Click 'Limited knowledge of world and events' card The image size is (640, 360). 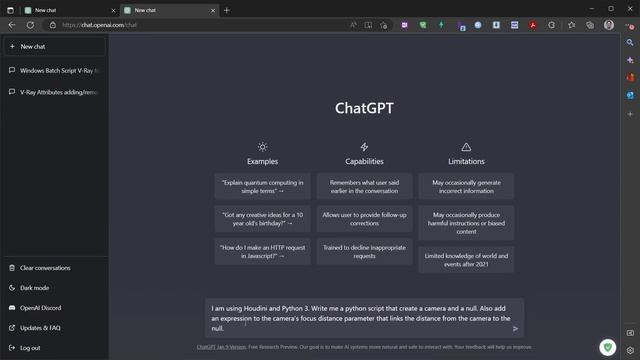pos(466,260)
